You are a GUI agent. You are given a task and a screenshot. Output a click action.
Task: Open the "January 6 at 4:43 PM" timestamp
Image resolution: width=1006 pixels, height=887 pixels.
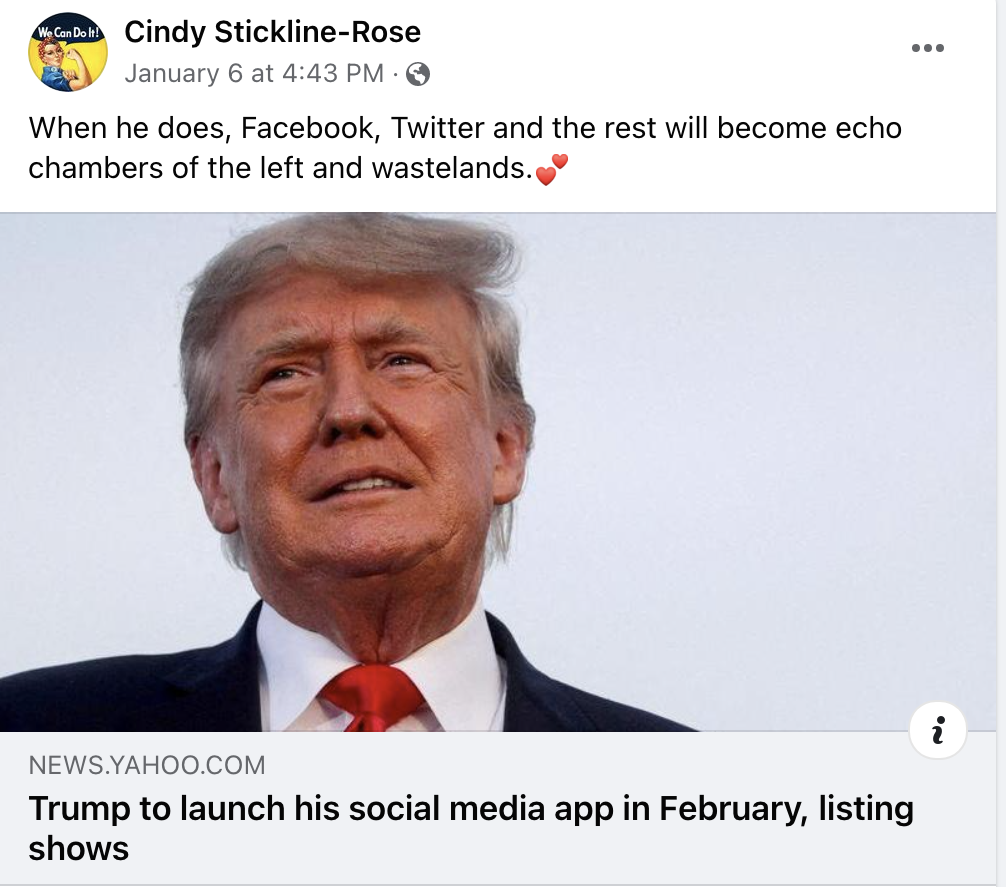coord(254,74)
